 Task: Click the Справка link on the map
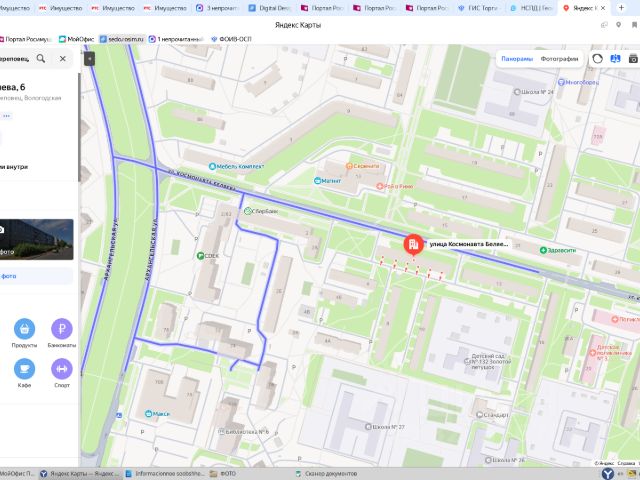click(x=626, y=463)
